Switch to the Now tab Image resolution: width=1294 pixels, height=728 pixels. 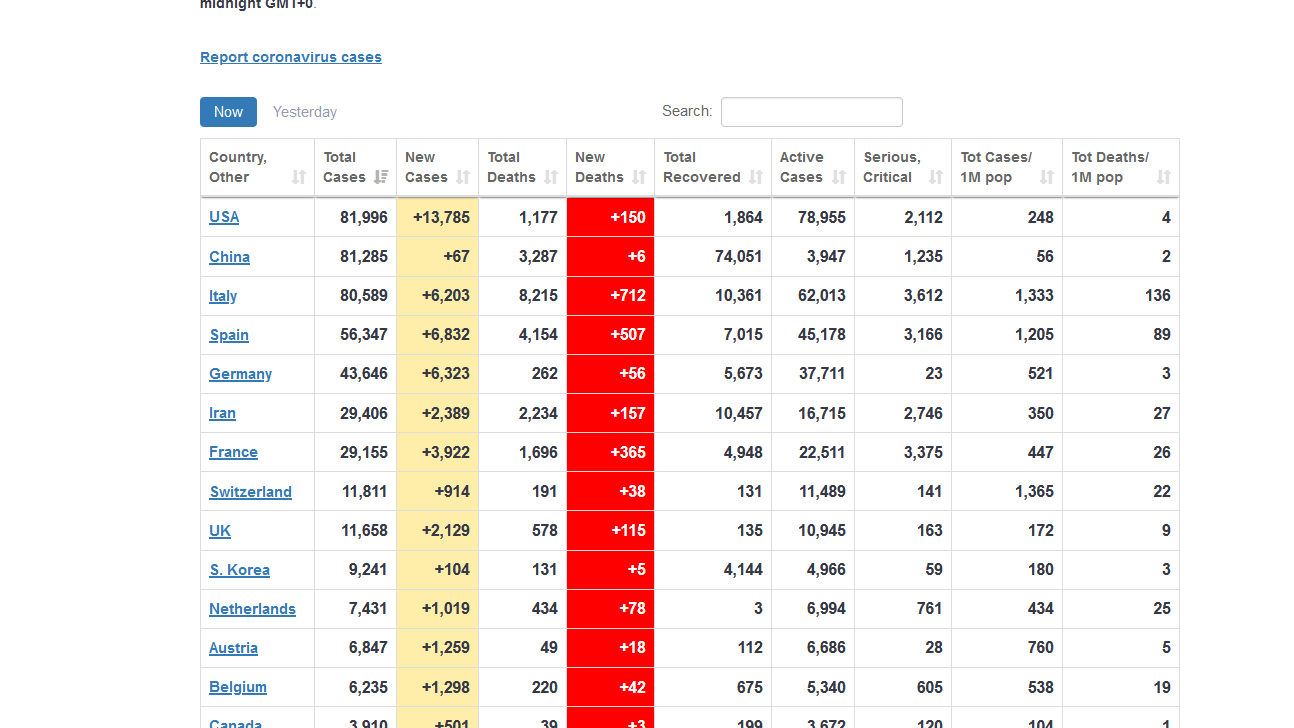click(228, 112)
